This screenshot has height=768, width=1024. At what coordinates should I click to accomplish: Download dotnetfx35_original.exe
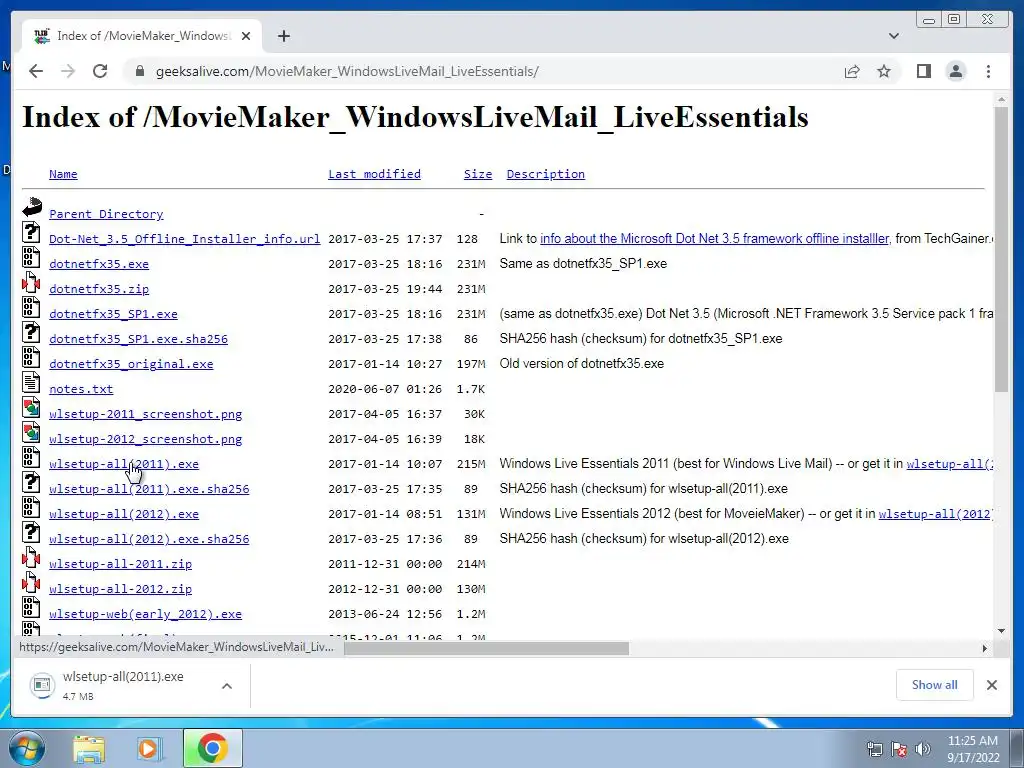click(x=131, y=364)
